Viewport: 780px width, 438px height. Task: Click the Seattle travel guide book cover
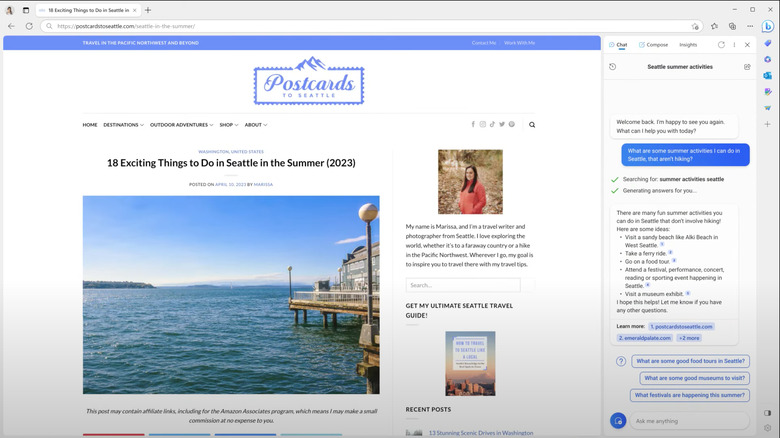(470, 364)
